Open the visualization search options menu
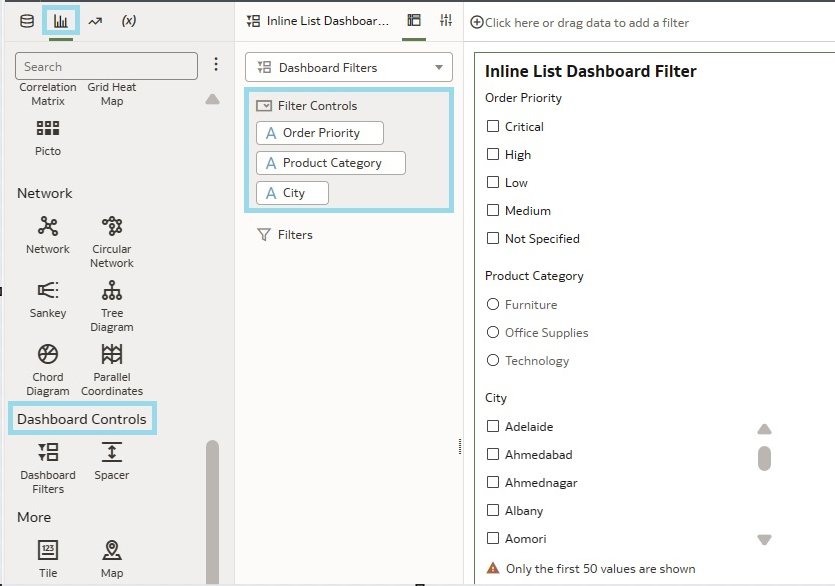 pyautogui.click(x=216, y=65)
